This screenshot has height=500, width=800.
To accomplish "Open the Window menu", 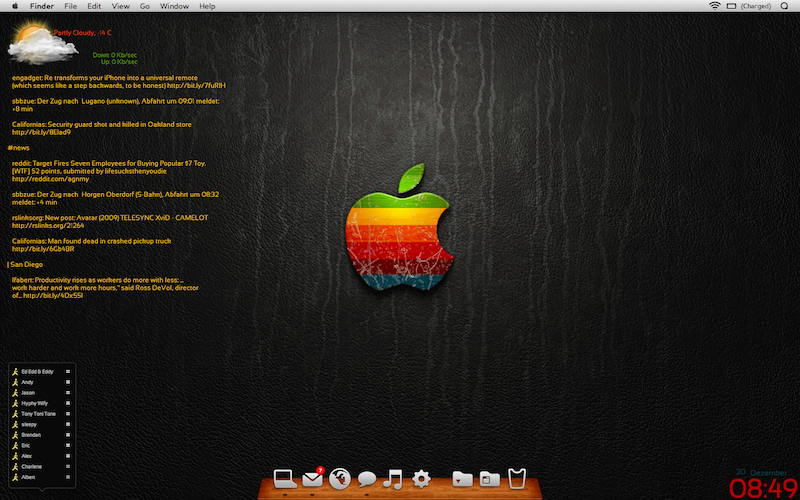I will (x=174, y=6).
